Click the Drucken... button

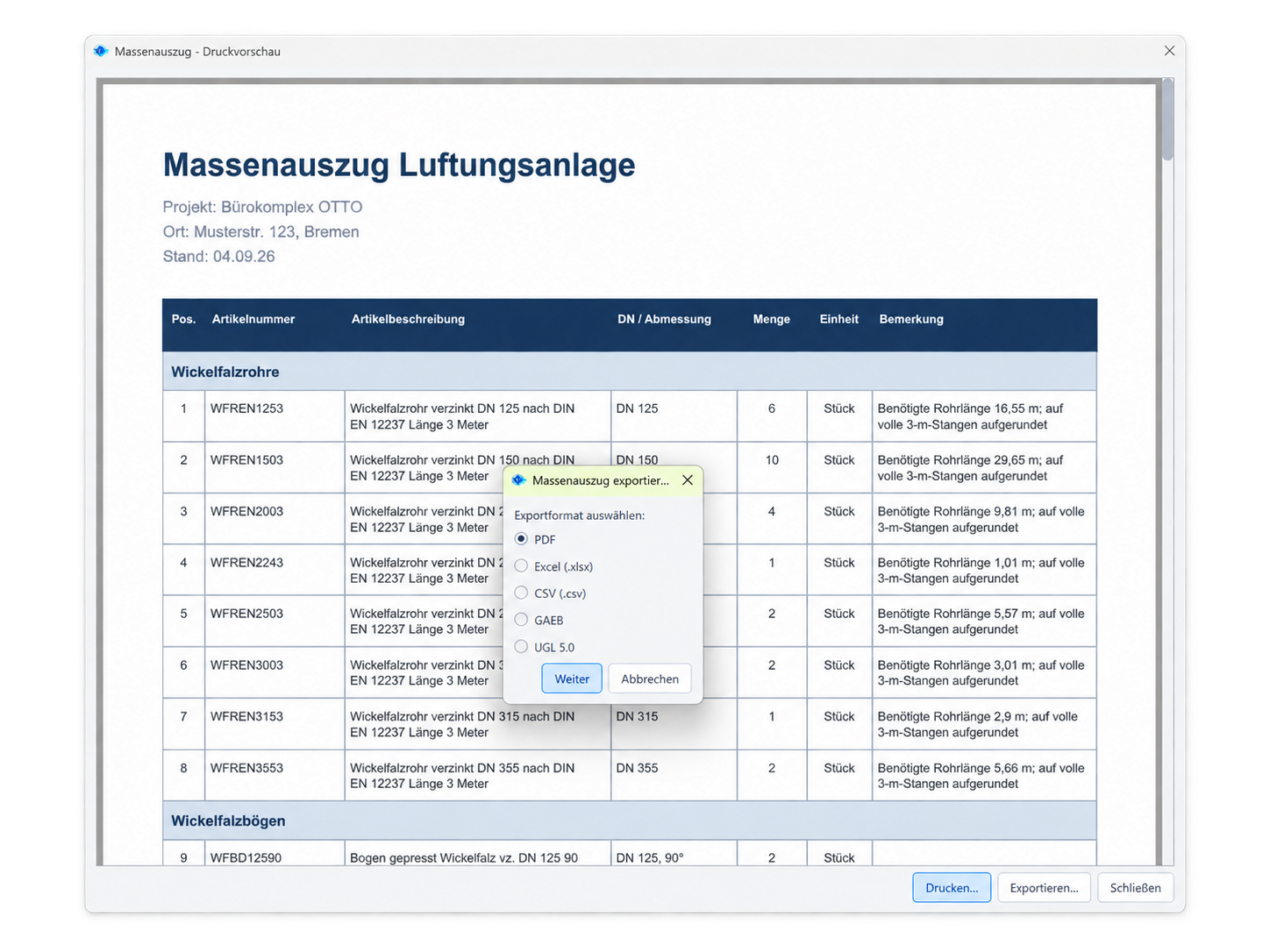click(952, 888)
